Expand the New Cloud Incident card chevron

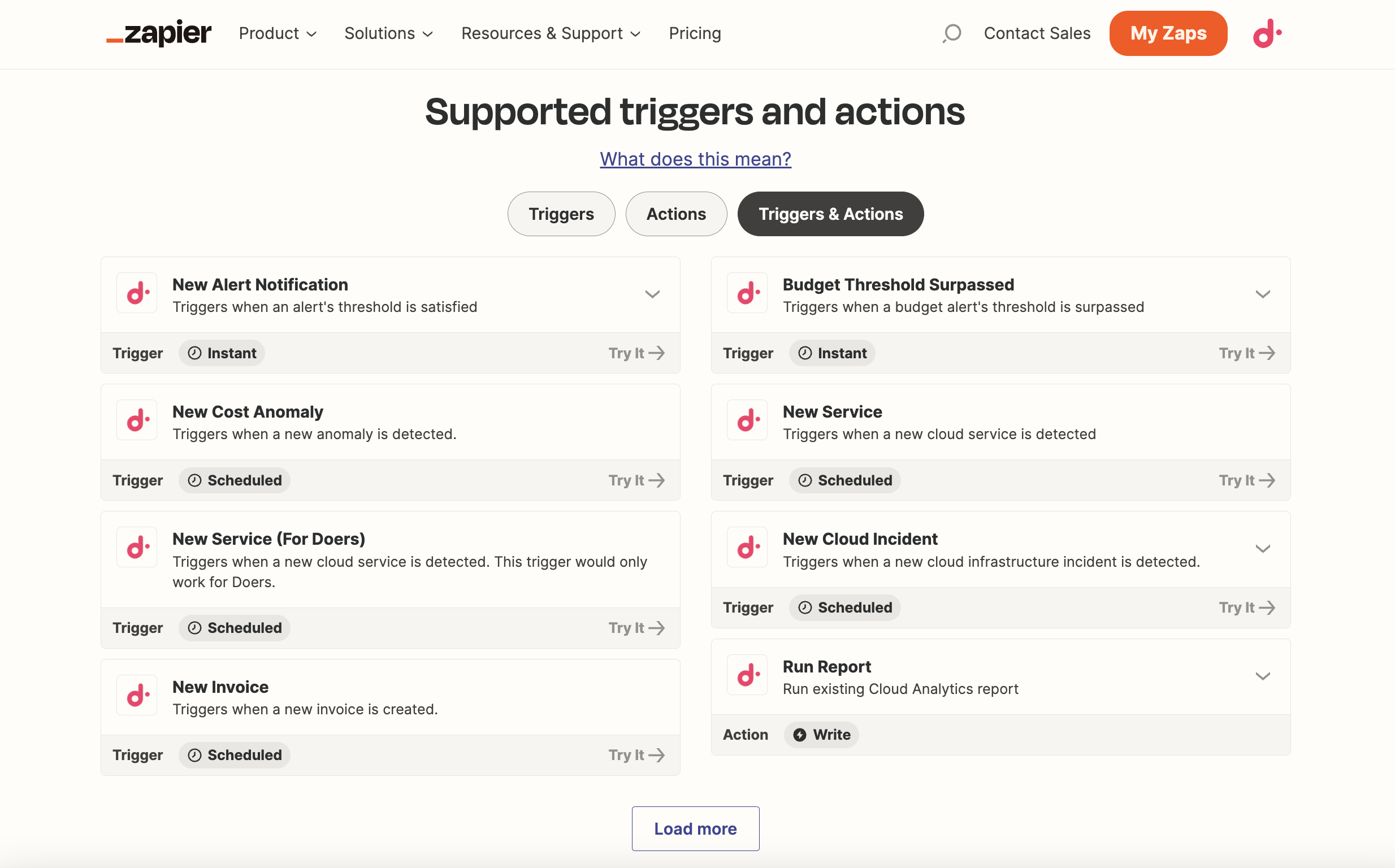point(1262,549)
